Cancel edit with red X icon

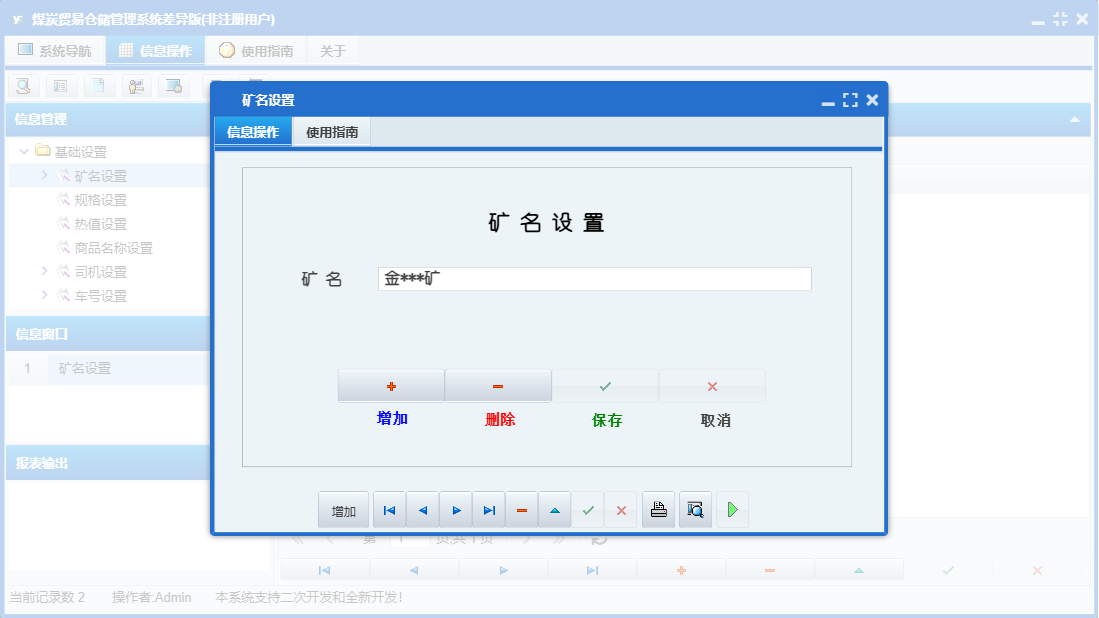pyautogui.click(x=621, y=509)
